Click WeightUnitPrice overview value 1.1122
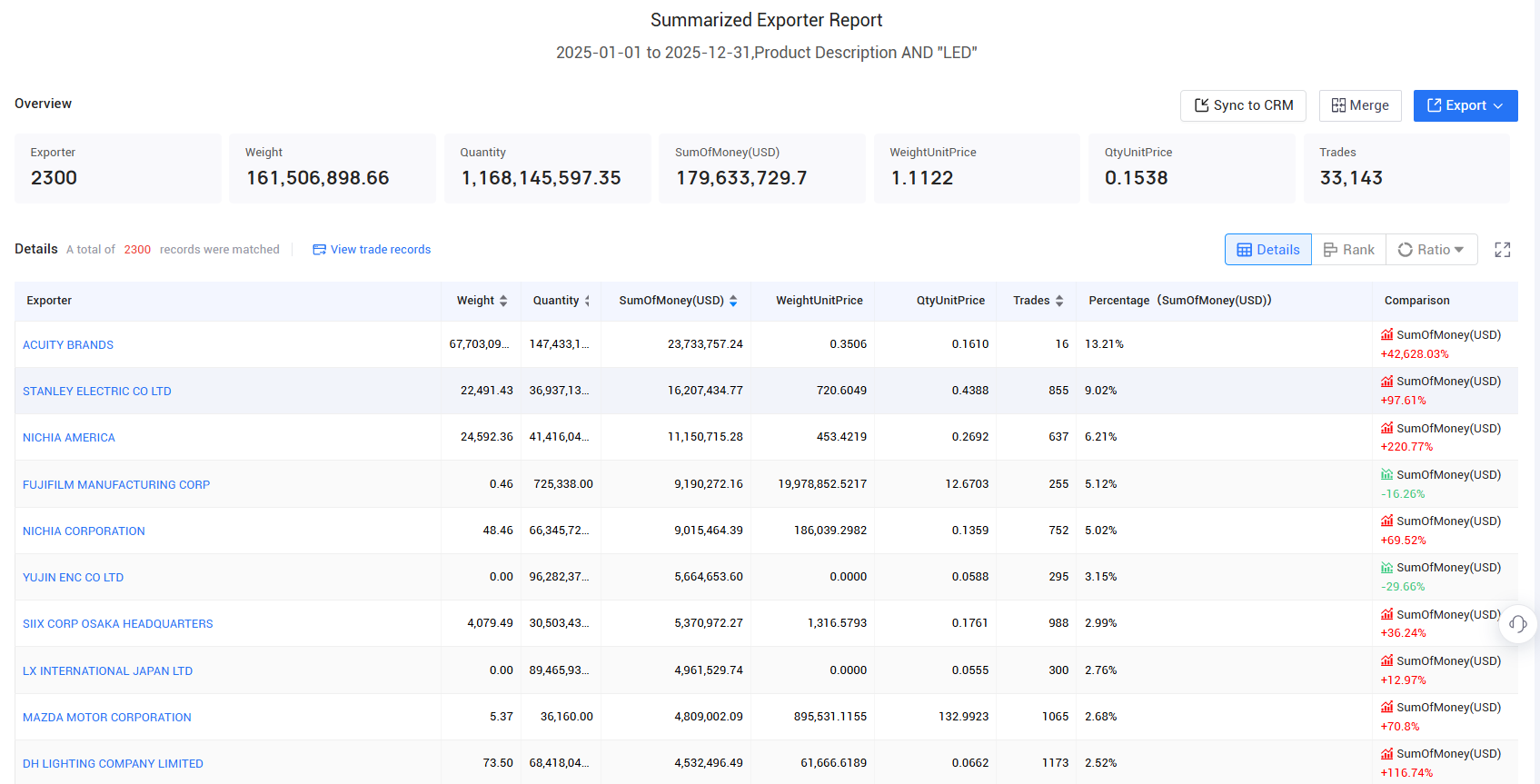1540x784 pixels. 921,178
